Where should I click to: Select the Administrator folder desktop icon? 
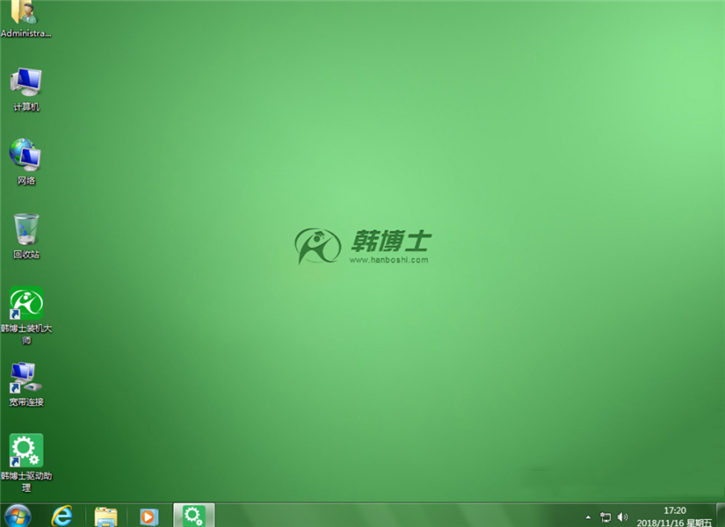25,17
